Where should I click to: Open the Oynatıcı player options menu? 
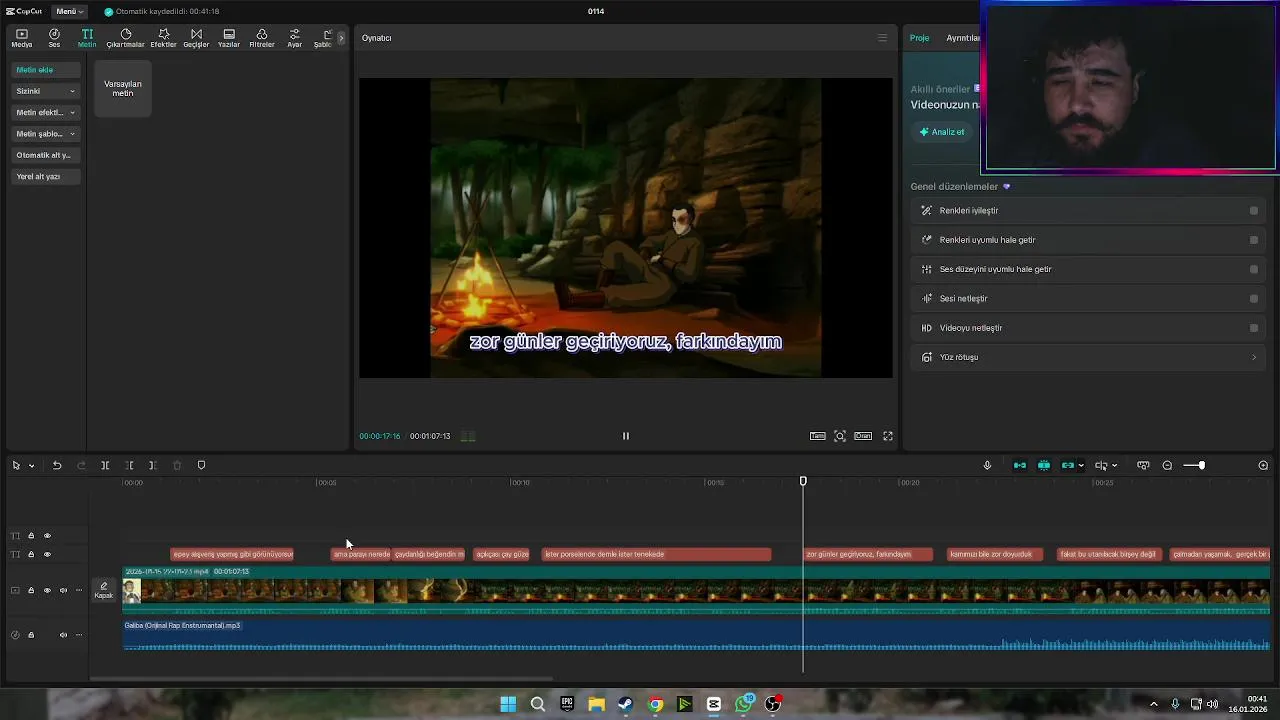[882, 38]
